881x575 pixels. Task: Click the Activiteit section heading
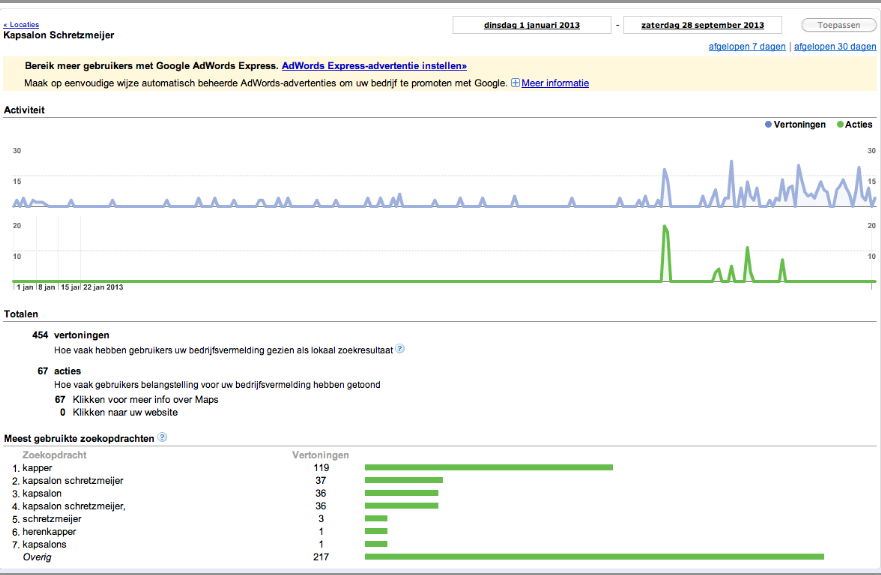tap(24, 110)
